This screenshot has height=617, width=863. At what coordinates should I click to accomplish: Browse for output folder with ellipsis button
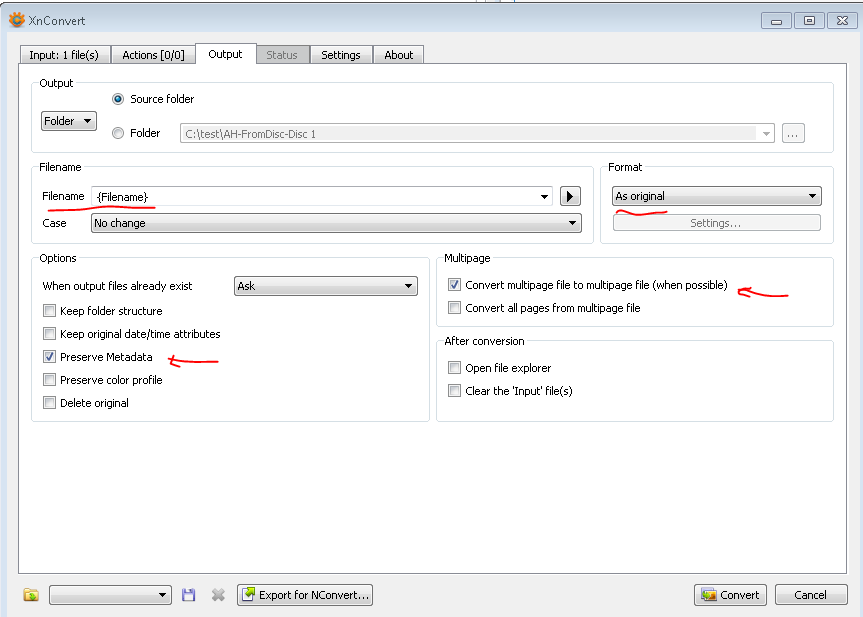coord(793,133)
